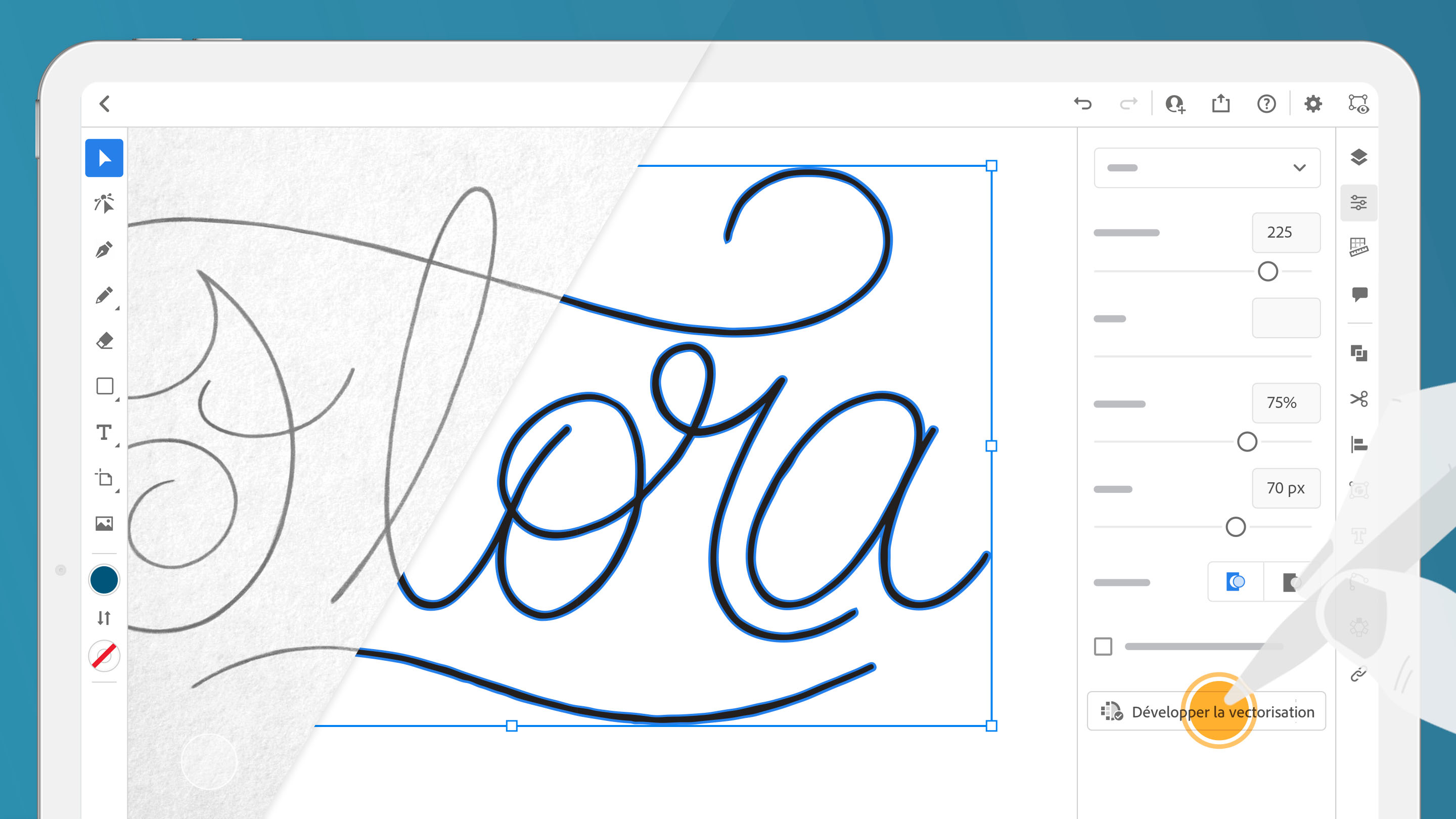Tap the teal fill color swatch
1456x819 pixels.
[x=104, y=579]
